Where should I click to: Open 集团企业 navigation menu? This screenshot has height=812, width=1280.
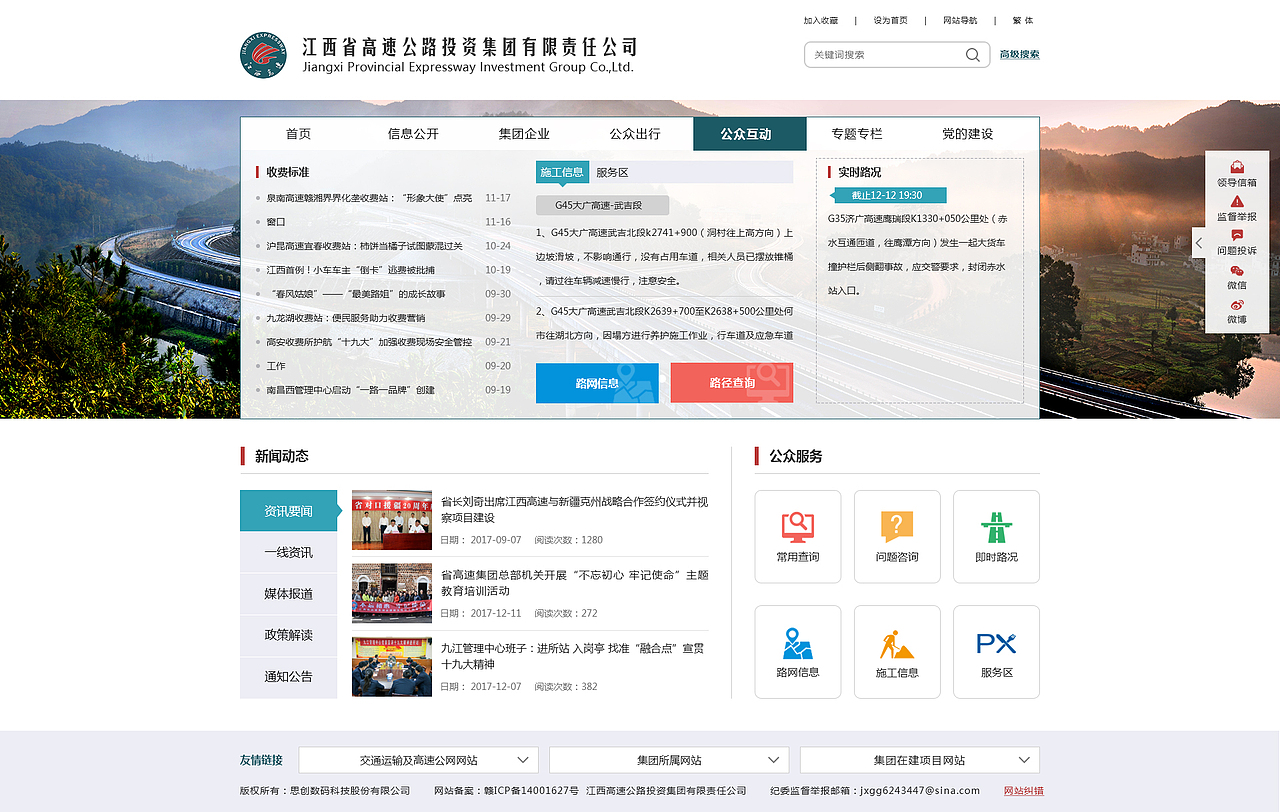[524, 134]
